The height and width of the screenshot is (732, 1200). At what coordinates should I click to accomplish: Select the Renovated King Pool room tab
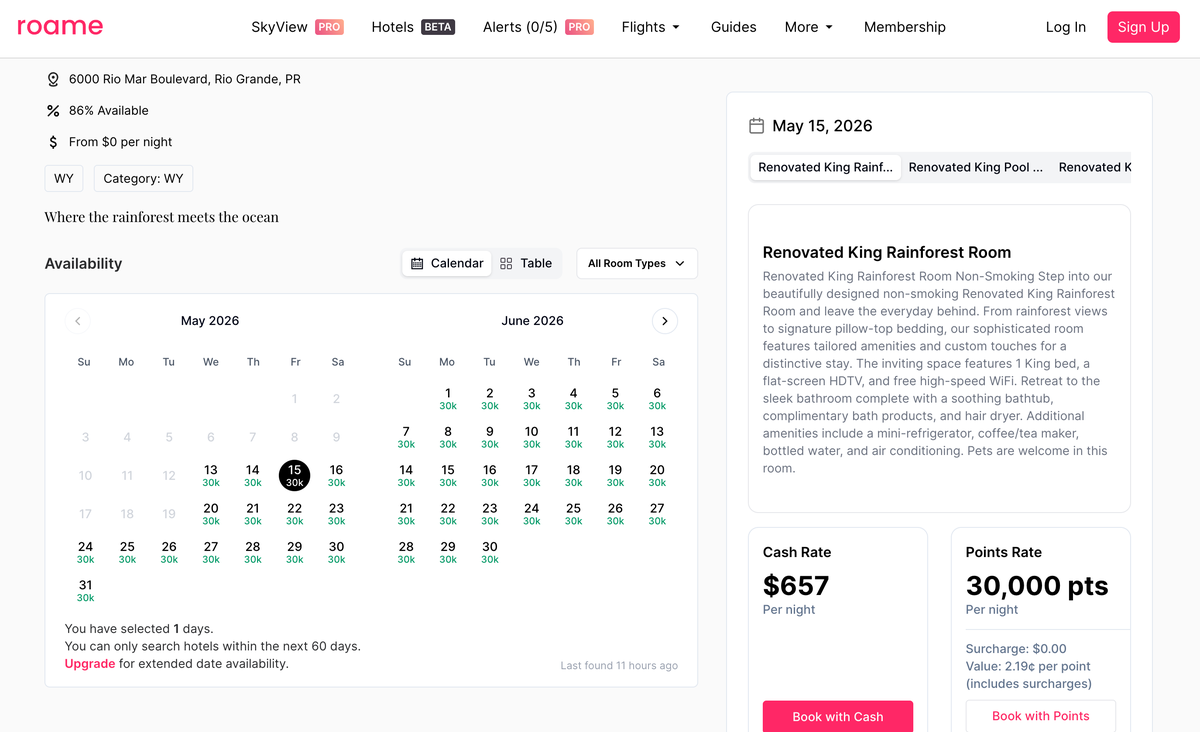coord(975,167)
